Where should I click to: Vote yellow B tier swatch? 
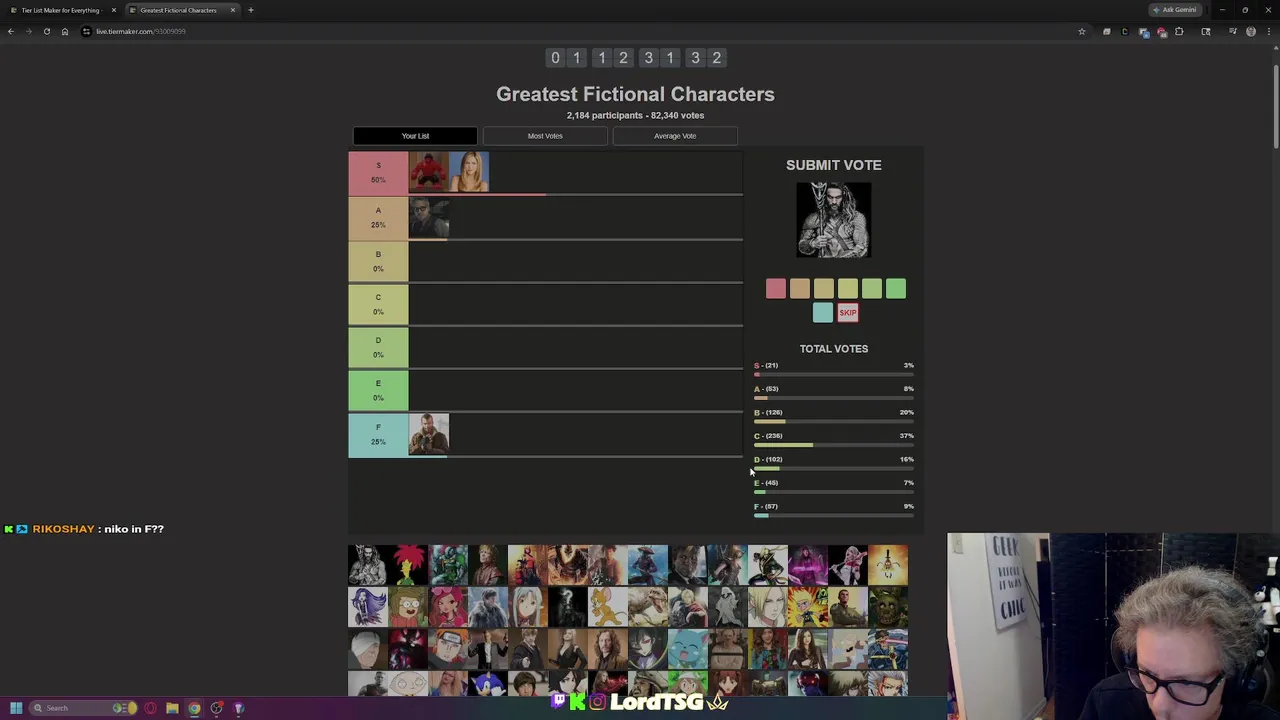coord(824,289)
